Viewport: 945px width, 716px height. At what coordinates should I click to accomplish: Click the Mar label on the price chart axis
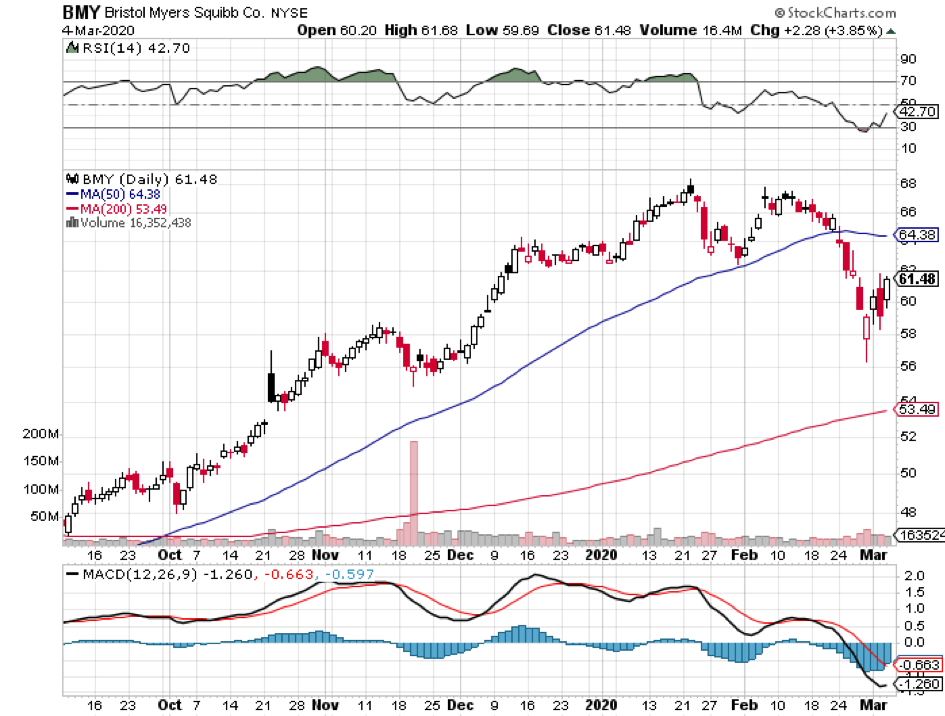(873, 554)
